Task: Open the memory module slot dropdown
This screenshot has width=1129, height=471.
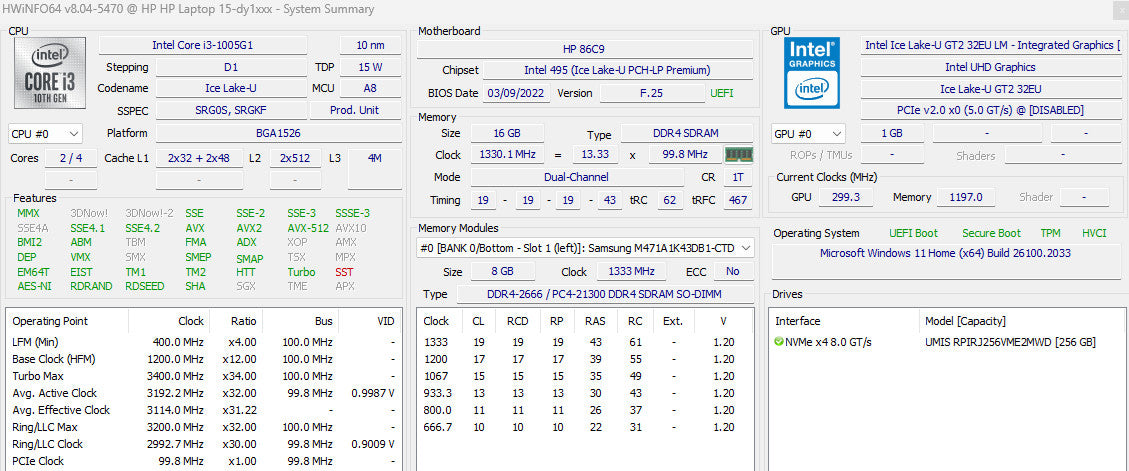Action: 586,248
